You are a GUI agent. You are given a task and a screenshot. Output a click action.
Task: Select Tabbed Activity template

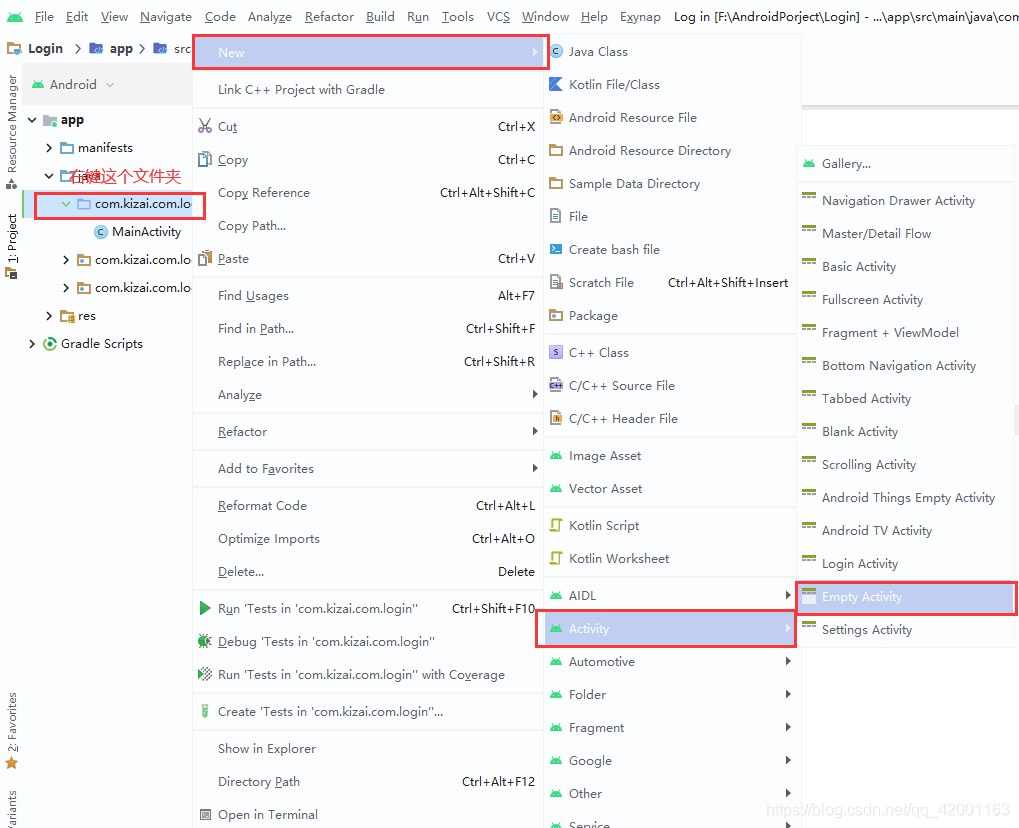906,398
